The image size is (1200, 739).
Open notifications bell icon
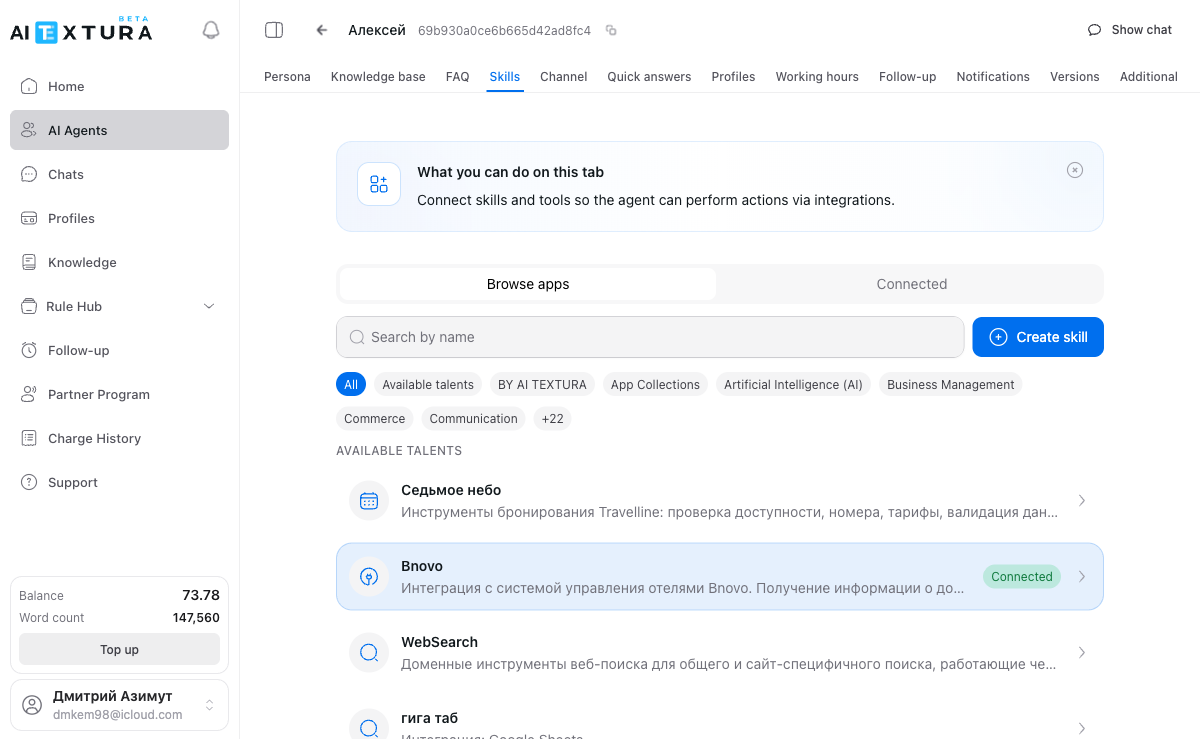(211, 30)
